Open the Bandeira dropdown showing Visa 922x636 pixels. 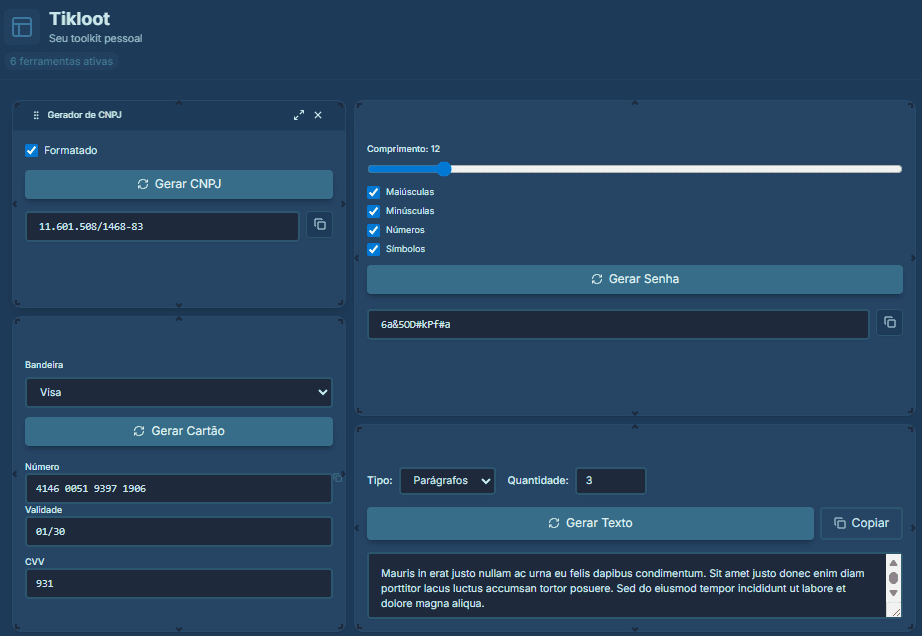pyautogui.click(x=178, y=392)
